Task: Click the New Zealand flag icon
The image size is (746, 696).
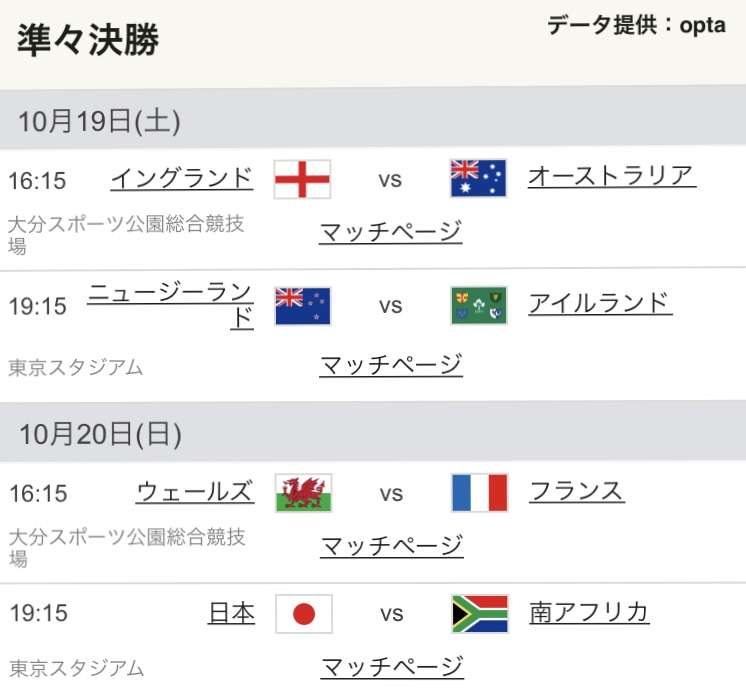Action: click(x=303, y=306)
